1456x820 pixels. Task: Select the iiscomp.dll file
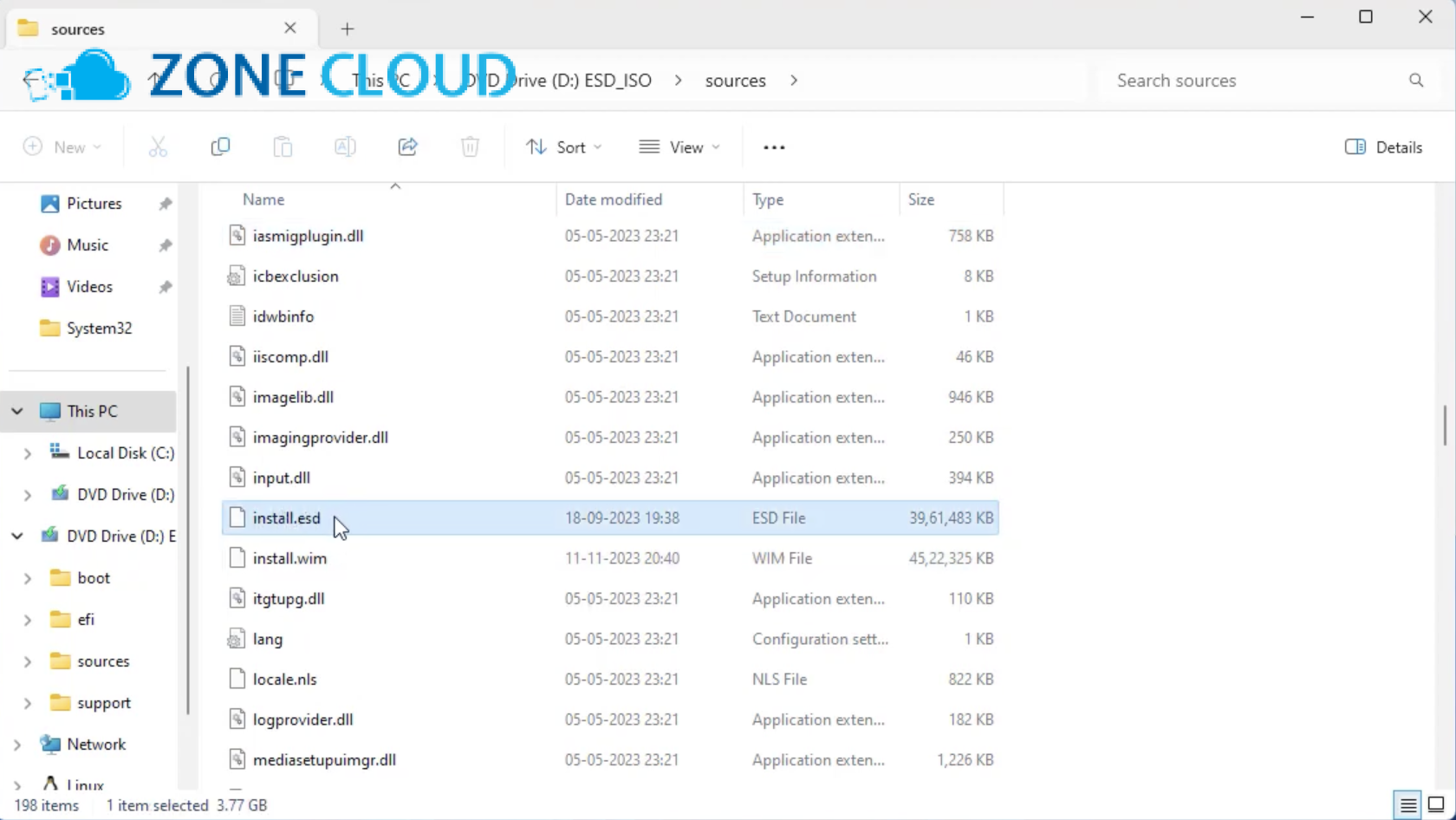(x=290, y=356)
